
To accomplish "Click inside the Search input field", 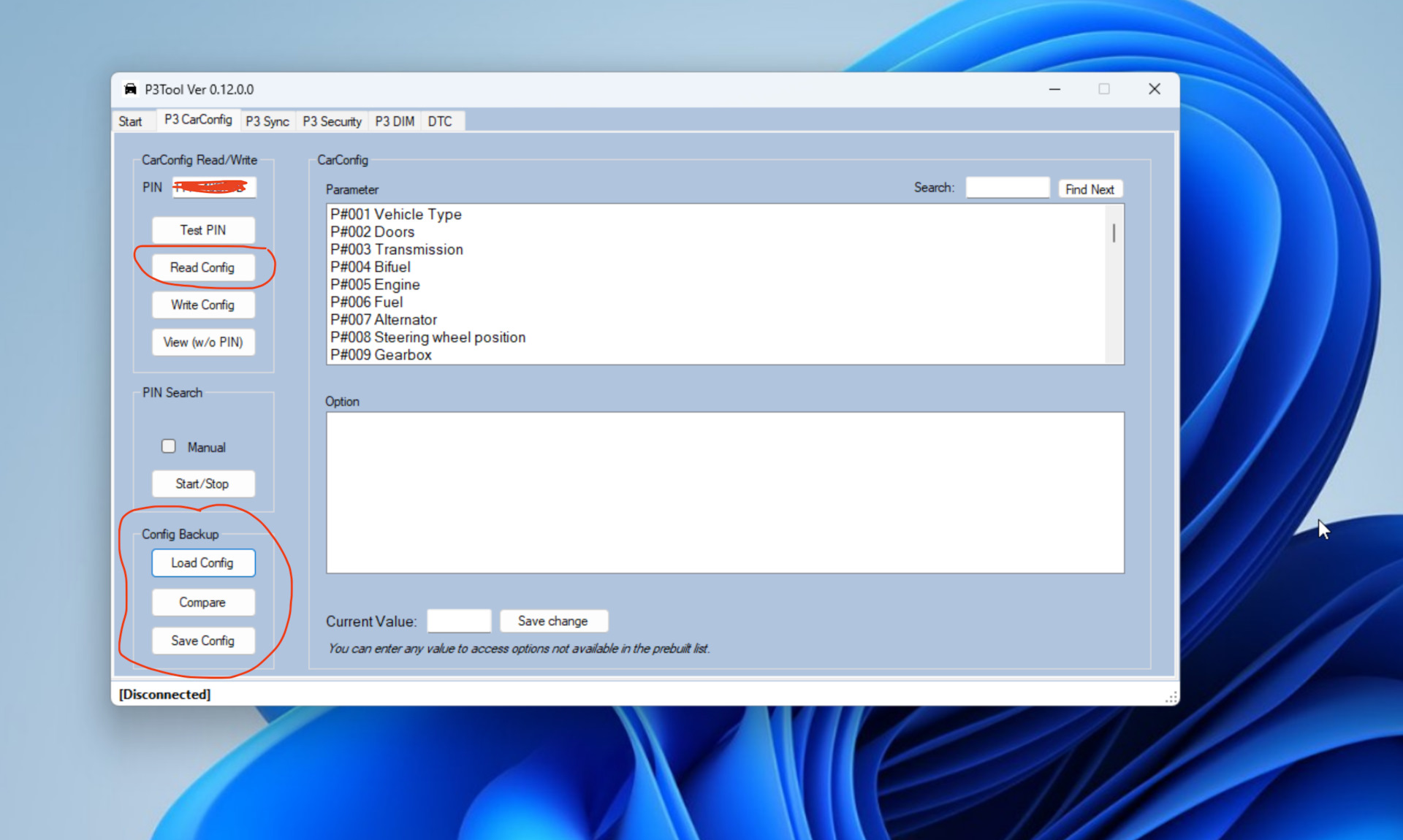I will (x=1007, y=188).
